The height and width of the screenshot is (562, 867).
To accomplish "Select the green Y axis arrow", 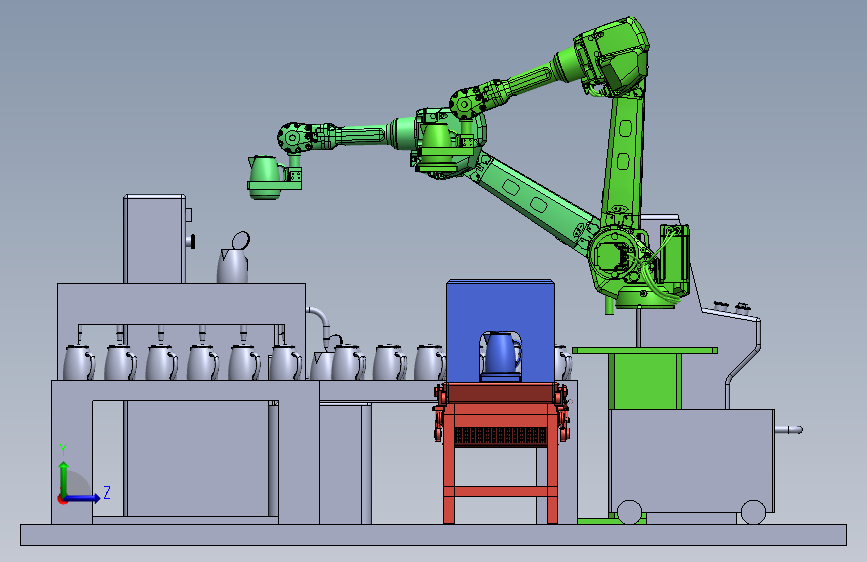I will tap(64, 478).
